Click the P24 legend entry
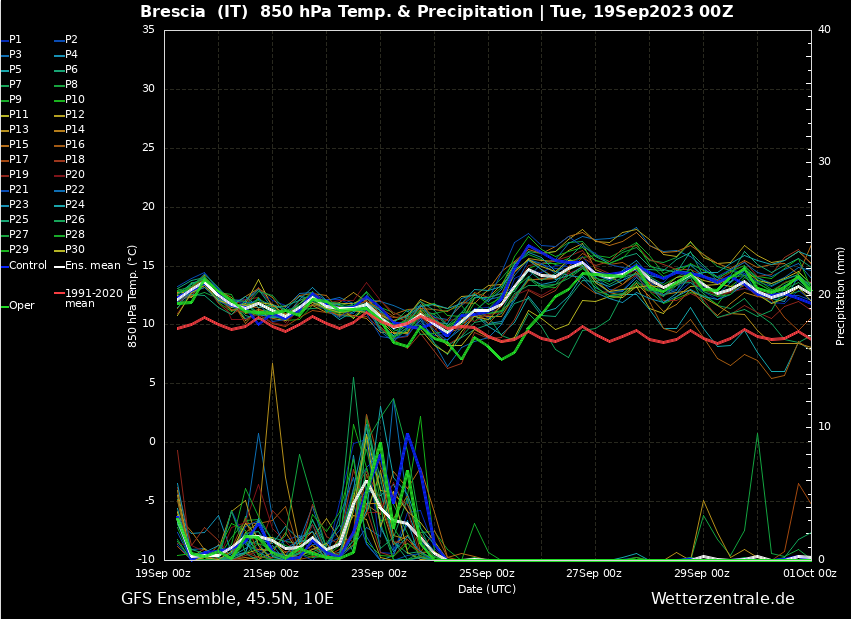 (x=70, y=205)
